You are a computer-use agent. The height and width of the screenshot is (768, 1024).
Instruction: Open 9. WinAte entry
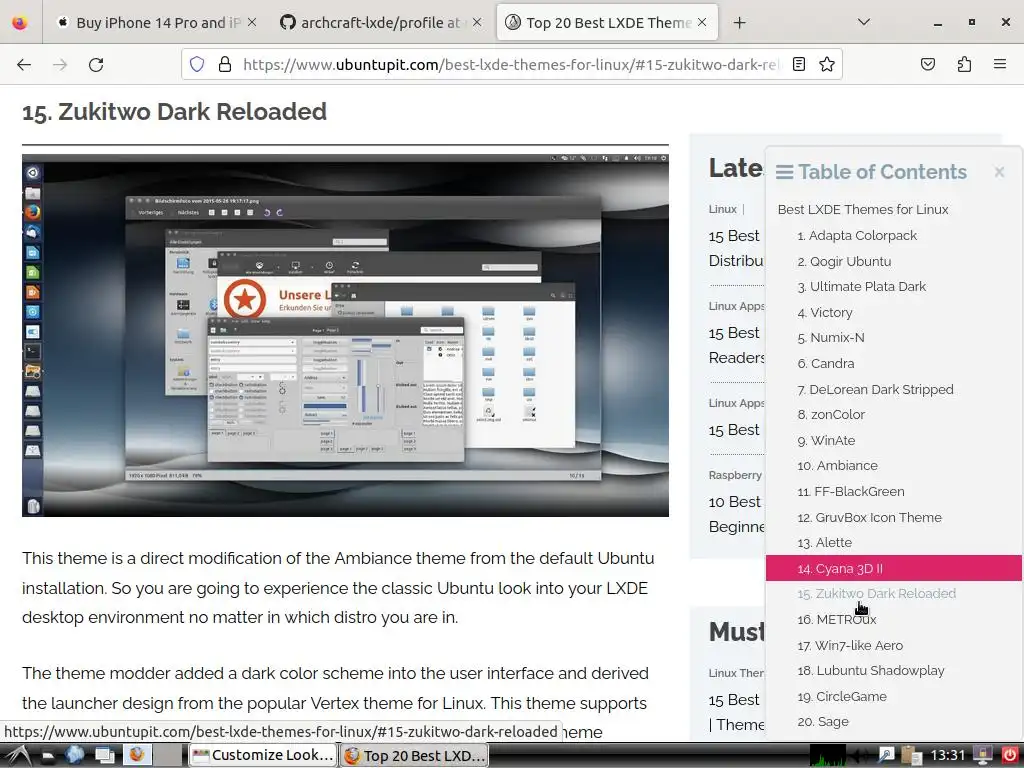click(826, 440)
